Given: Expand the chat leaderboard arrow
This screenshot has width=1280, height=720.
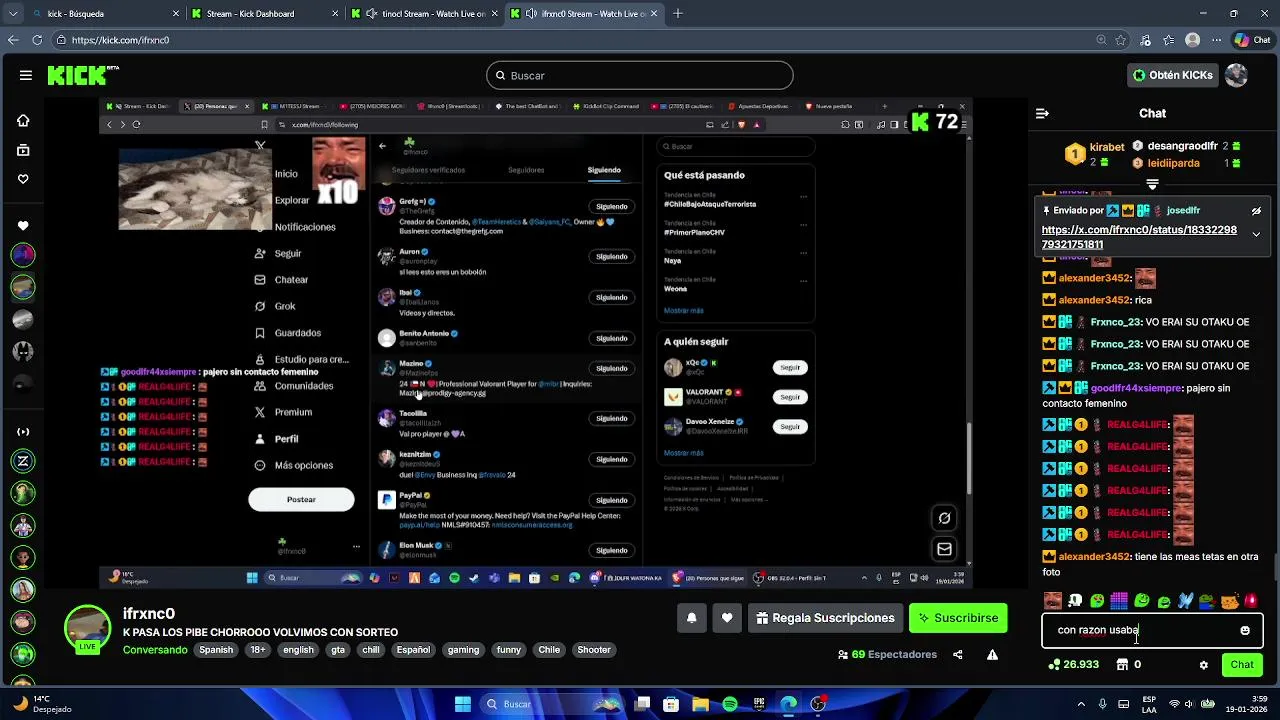Looking at the screenshot, I should [x=1152, y=184].
